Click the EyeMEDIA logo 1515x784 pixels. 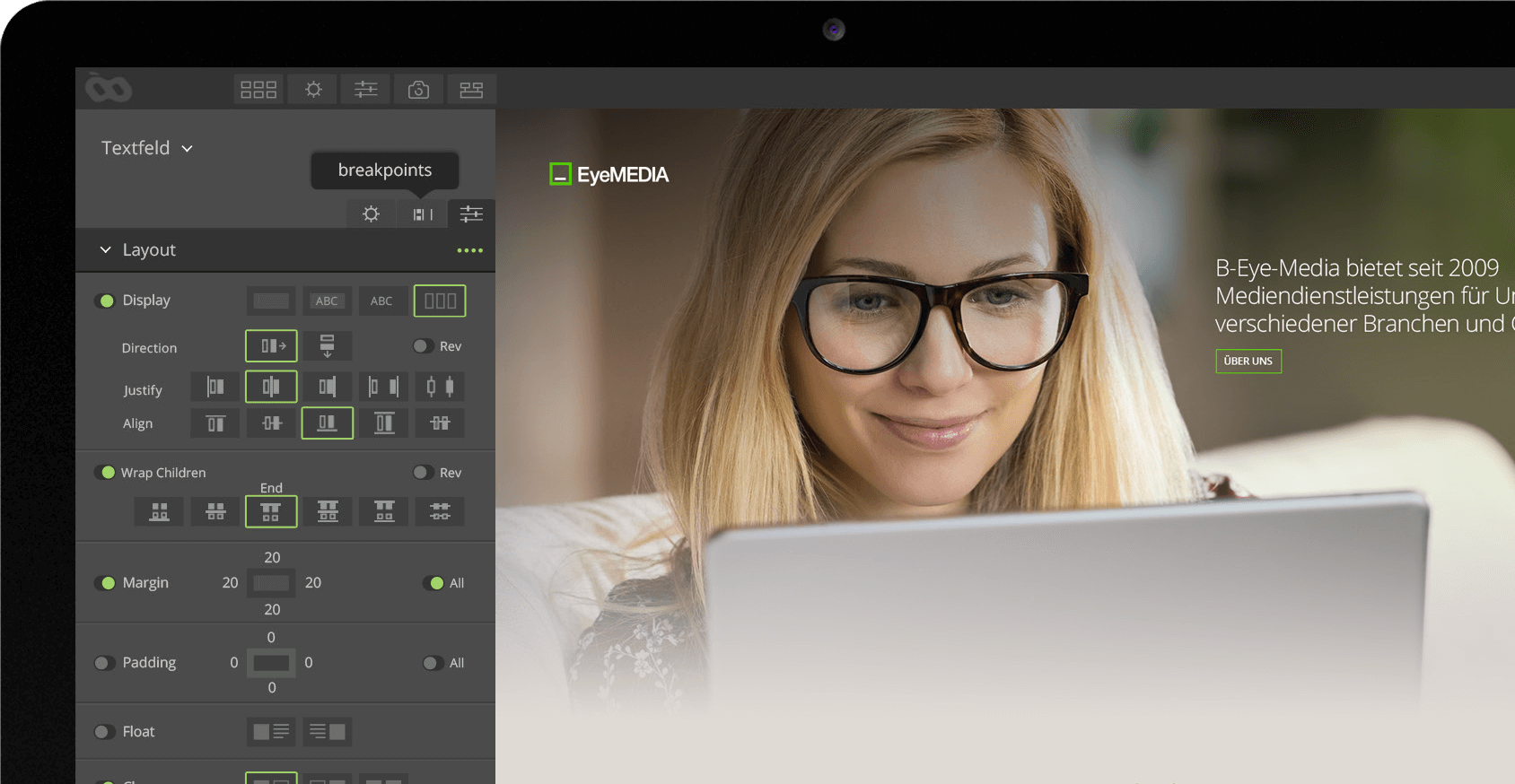coord(609,174)
